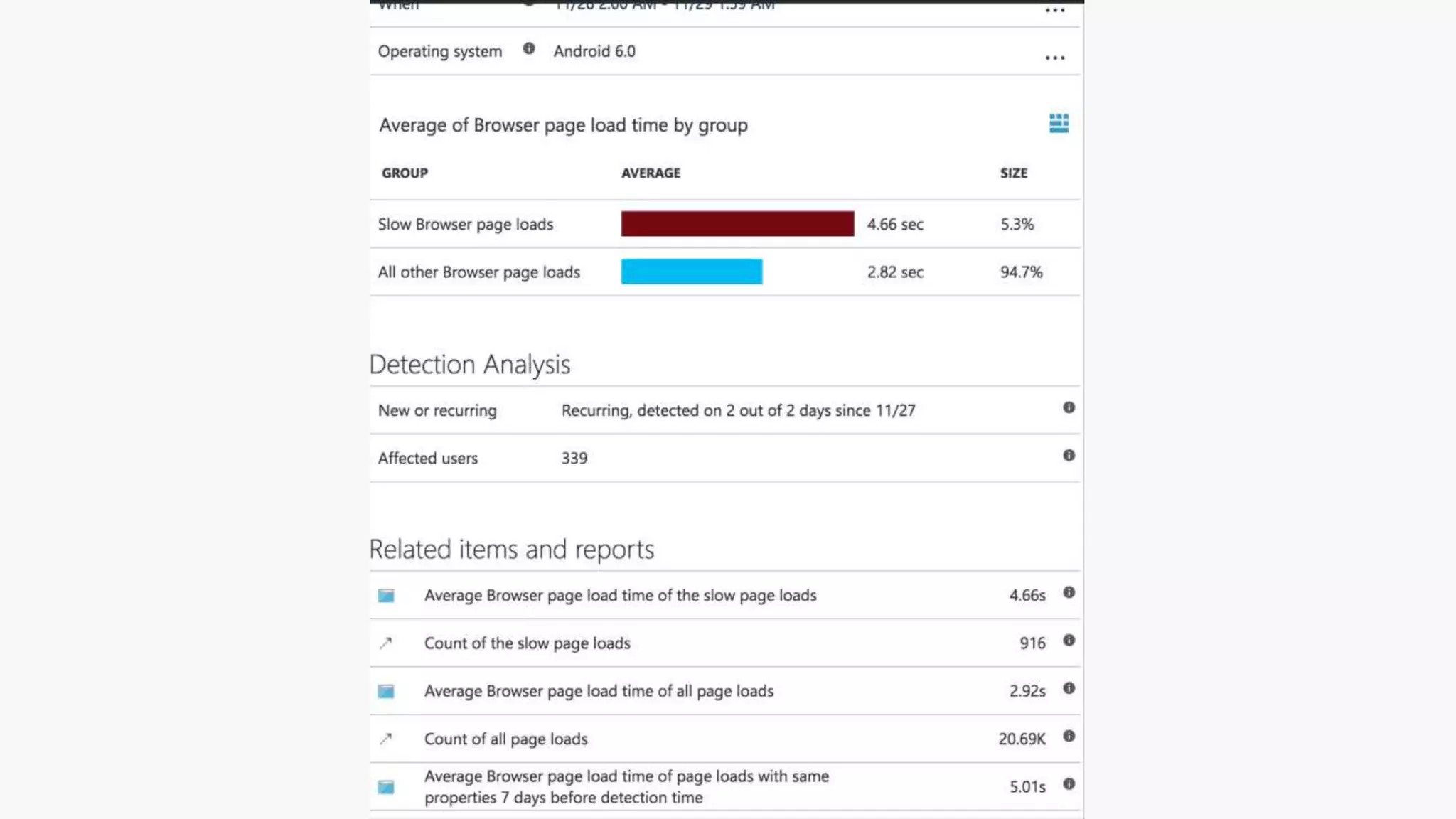Open Count of all page loads report
The image size is (1456, 819).
(505, 739)
